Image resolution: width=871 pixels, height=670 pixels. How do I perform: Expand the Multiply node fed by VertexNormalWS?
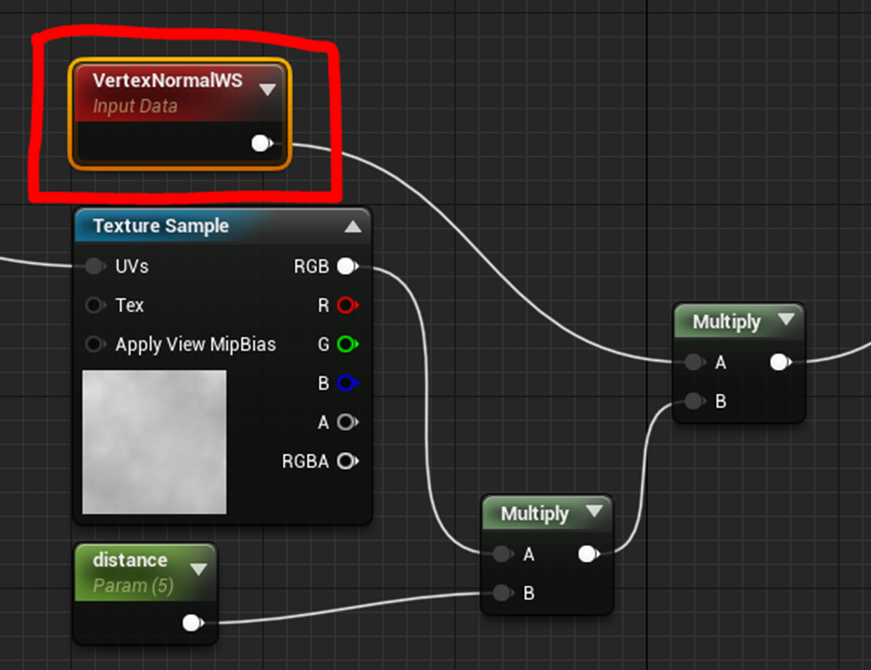786,319
